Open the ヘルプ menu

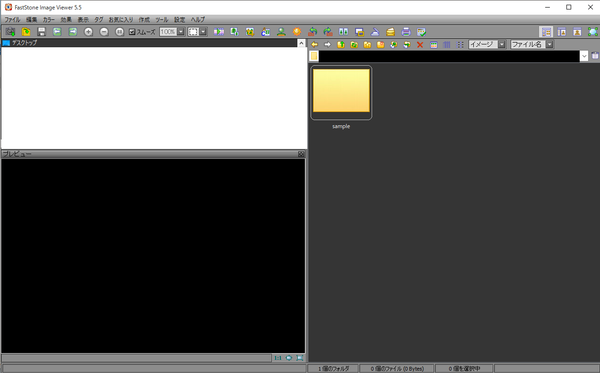point(198,20)
